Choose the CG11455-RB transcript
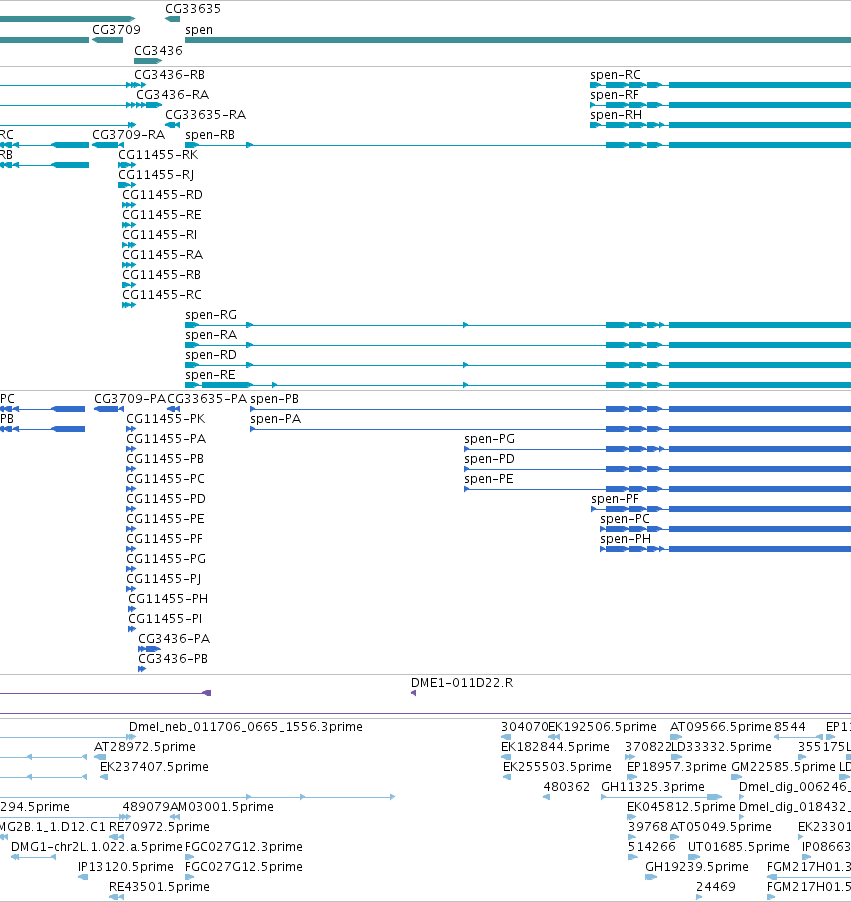The image size is (851, 902). point(162,275)
